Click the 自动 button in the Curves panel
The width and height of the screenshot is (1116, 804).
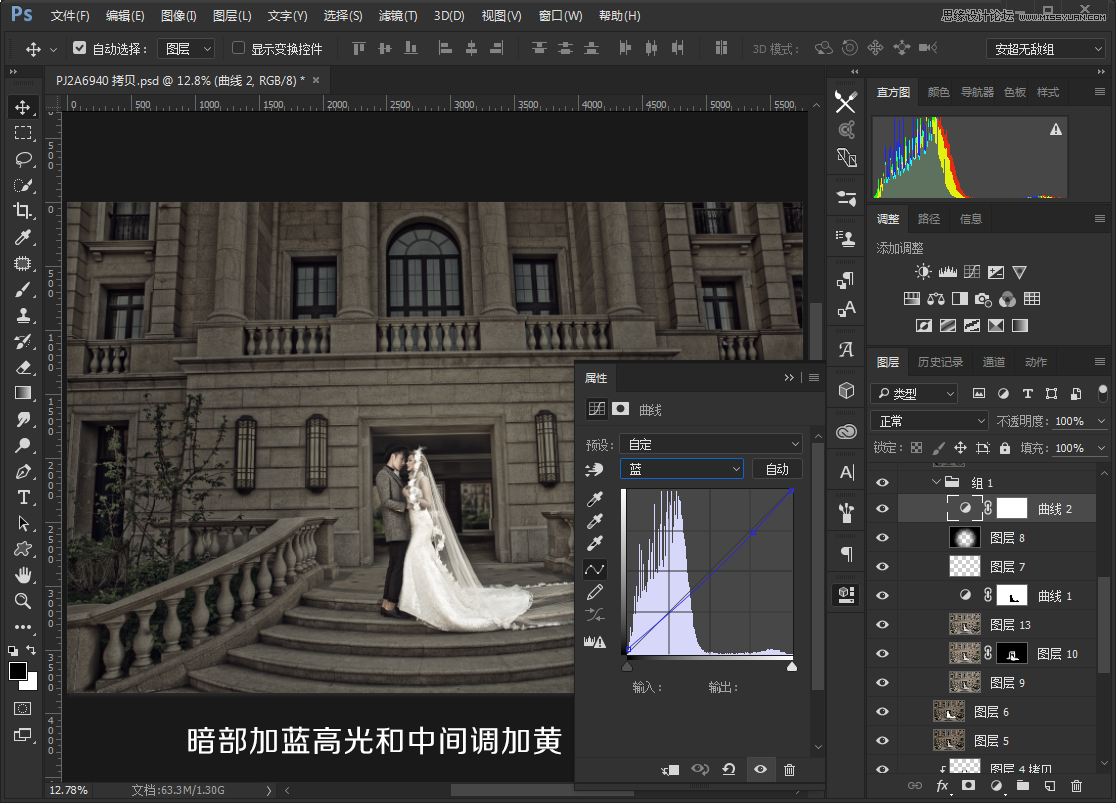(x=777, y=468)
